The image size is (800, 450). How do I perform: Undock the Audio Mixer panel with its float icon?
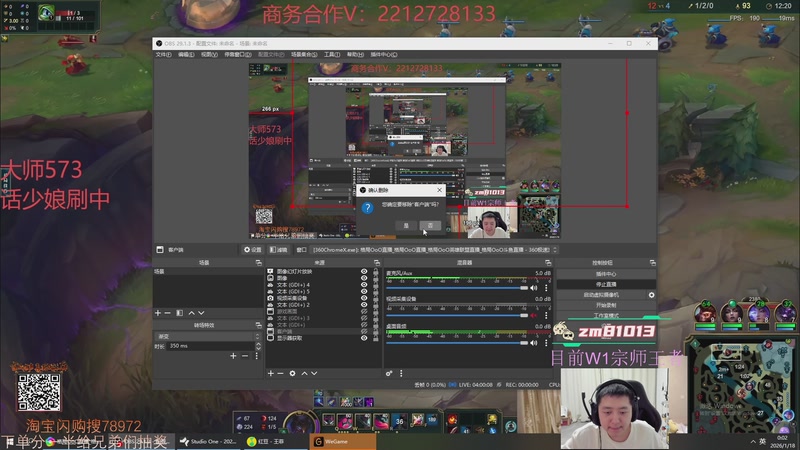548,263
